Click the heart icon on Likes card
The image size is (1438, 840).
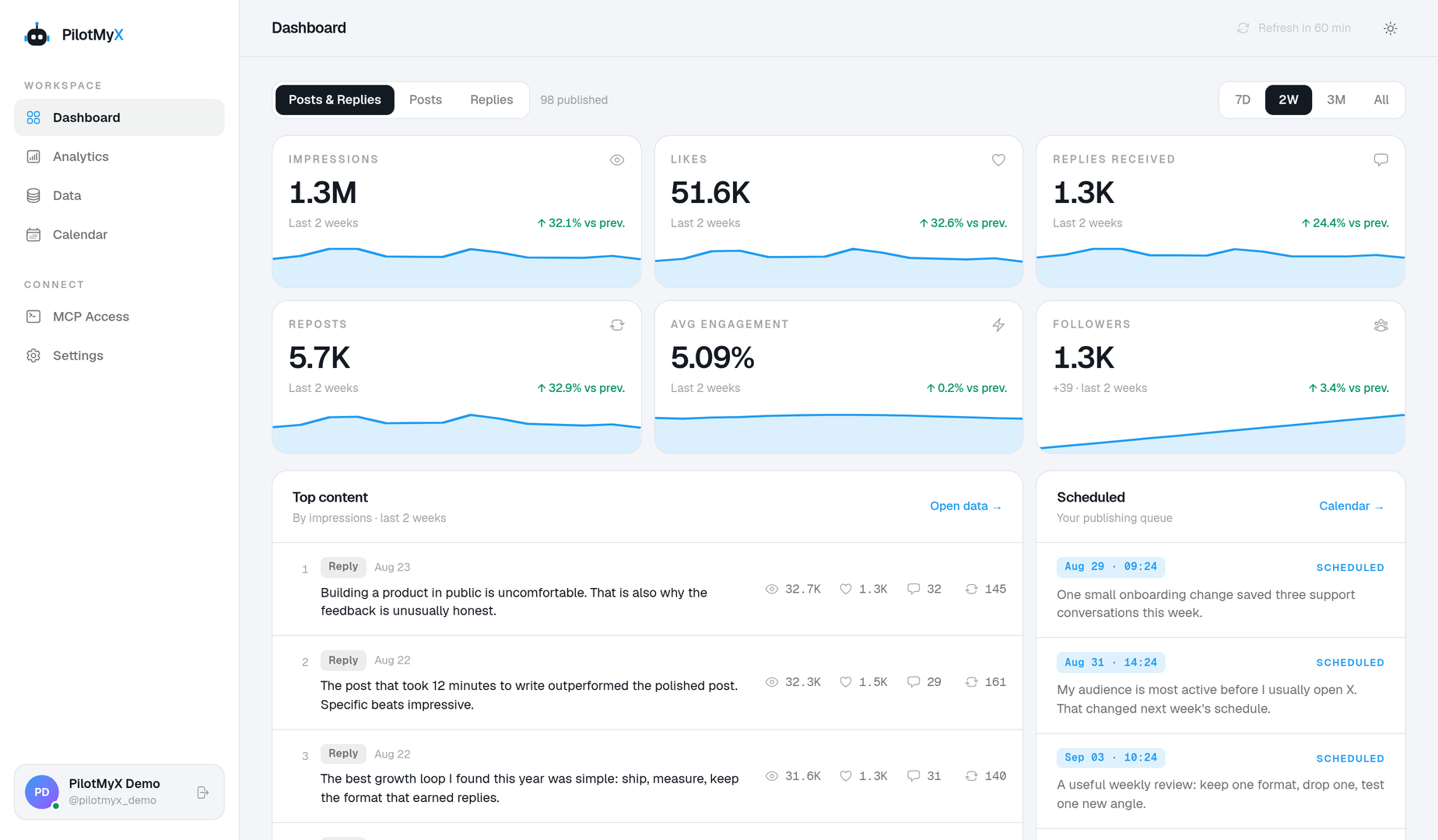[998, 159]
